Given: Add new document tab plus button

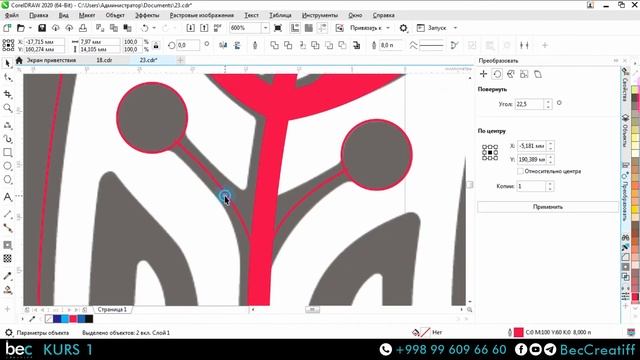Looking at the screenshot, I should tap(180, 60).
